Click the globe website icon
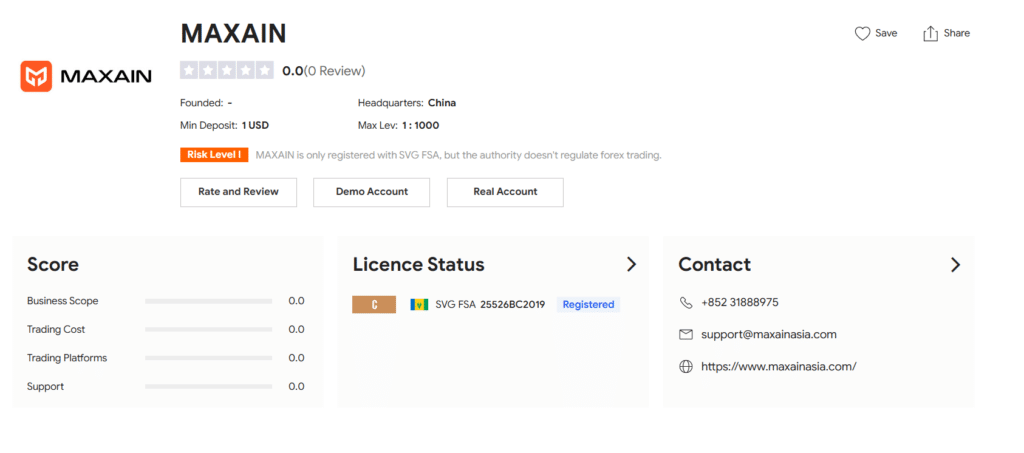1024x453 pixels. click(x=686, y=366)
